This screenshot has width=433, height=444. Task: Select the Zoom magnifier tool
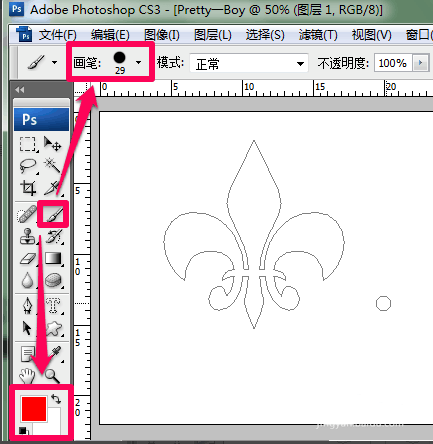click(52, 376)
